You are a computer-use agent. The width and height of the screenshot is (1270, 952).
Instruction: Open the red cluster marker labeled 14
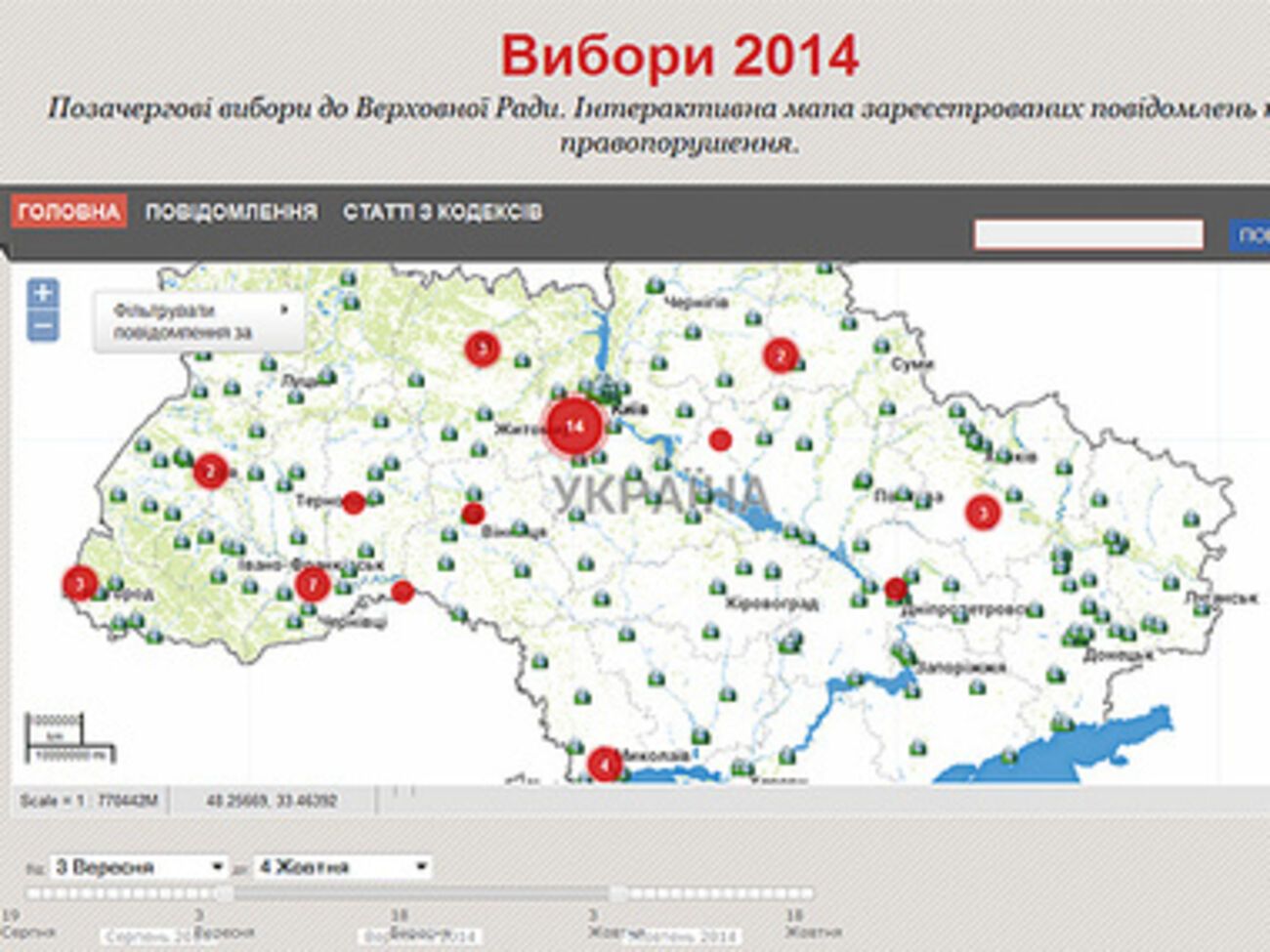click(x=573, y=426)
